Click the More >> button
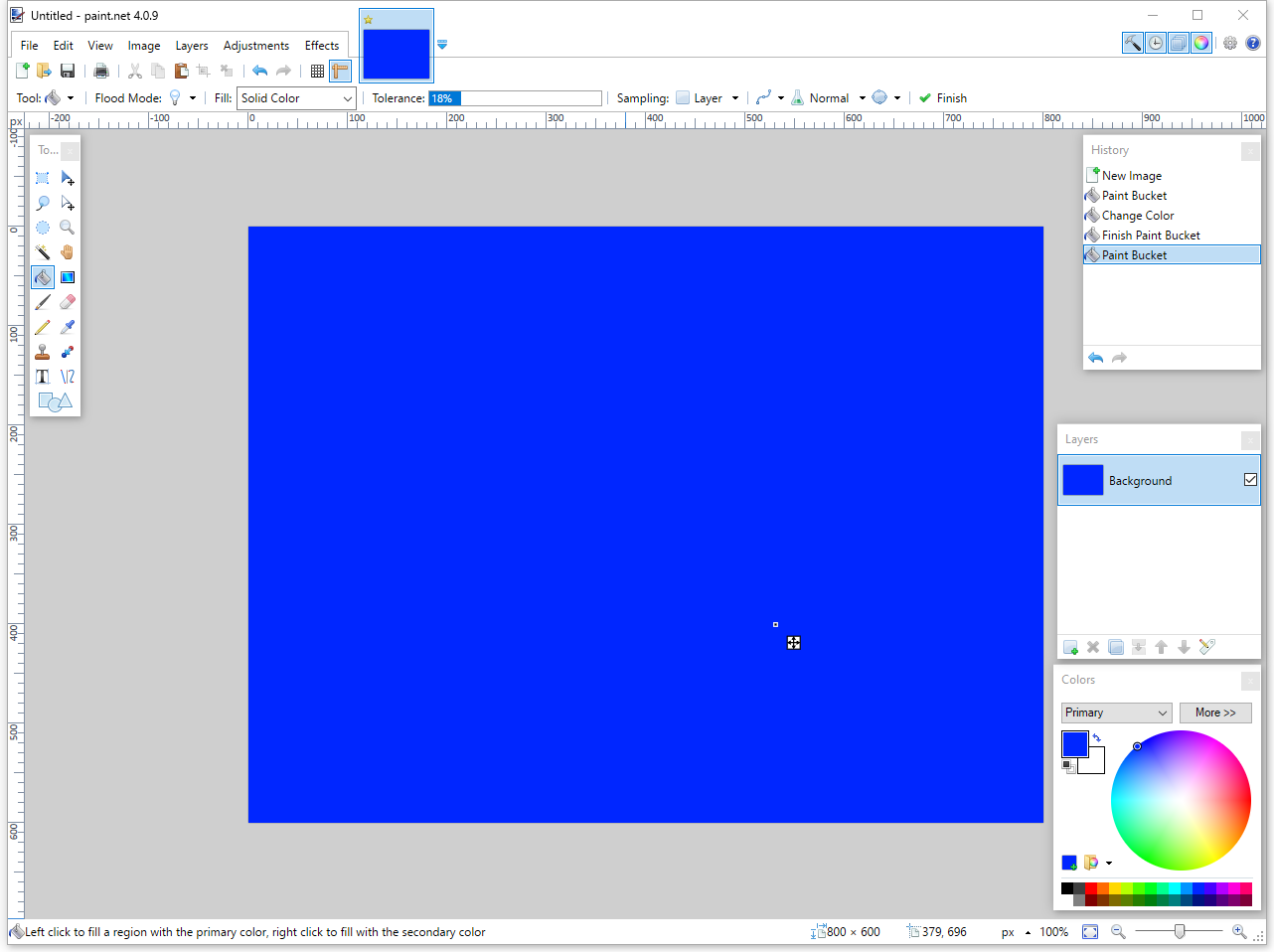This screenshot has width=1274, height=952. click(1214, 713)
